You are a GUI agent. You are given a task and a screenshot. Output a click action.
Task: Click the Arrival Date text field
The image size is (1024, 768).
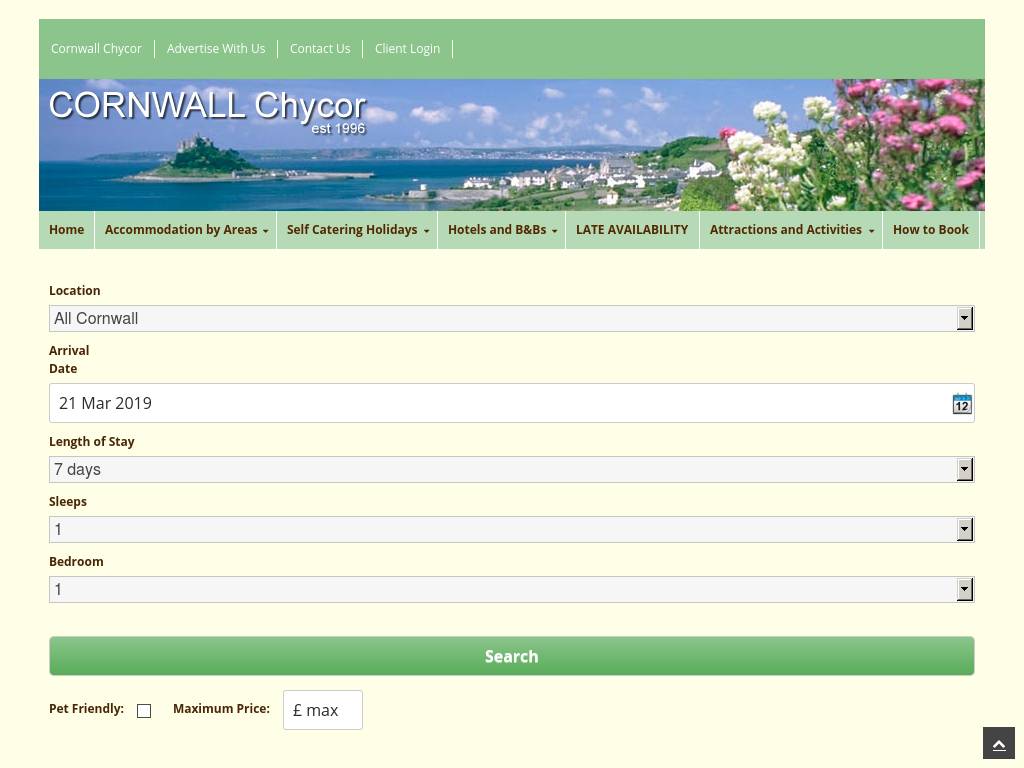coord(498,403)
